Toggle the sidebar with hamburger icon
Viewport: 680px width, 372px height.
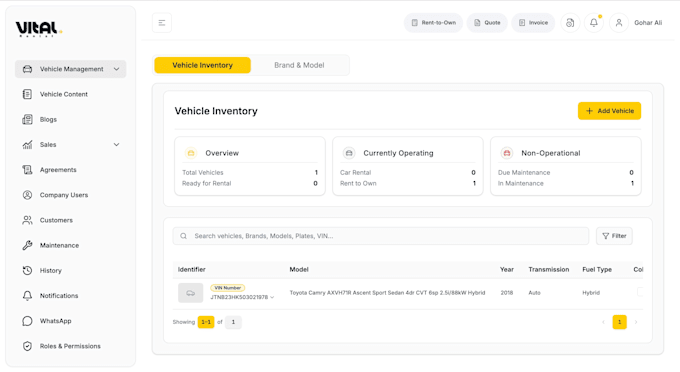[x=162, y=23]
